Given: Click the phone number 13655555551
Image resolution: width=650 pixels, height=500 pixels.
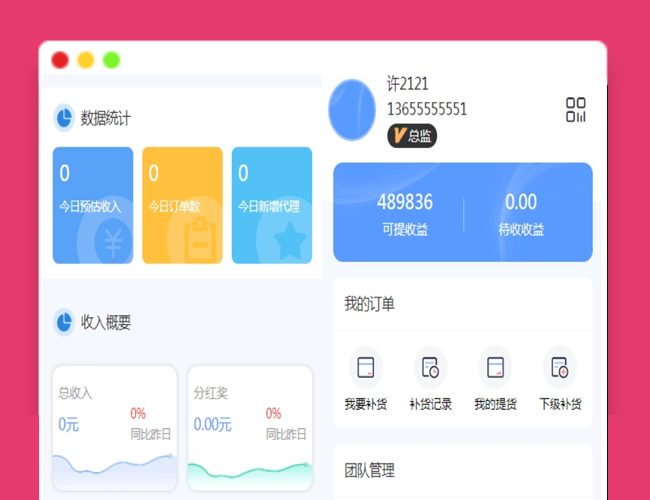Looking at the screenshot, I should pyautogui.click(x=427, y=109).
